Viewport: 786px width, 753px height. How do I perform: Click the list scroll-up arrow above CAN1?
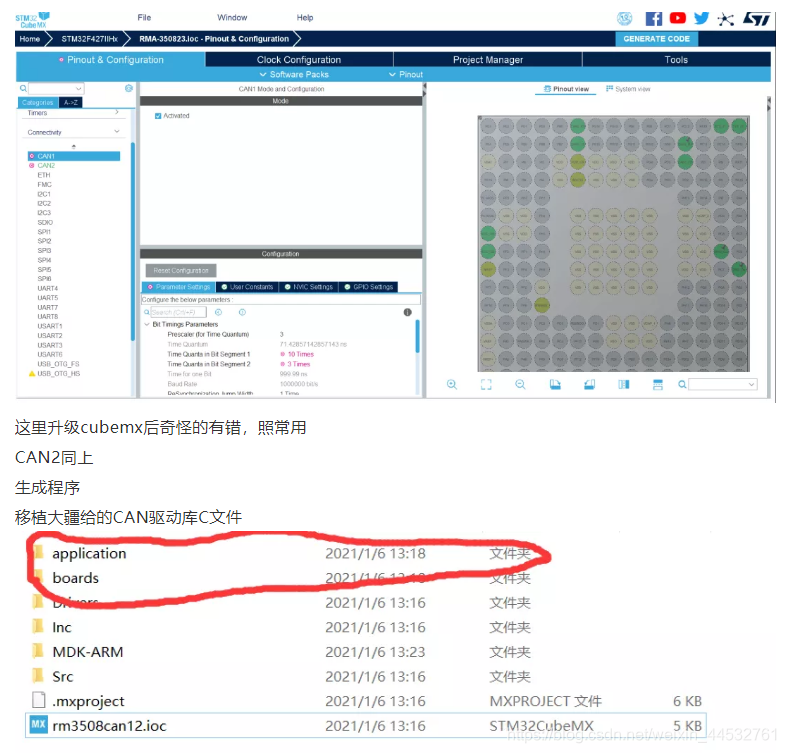74,146
